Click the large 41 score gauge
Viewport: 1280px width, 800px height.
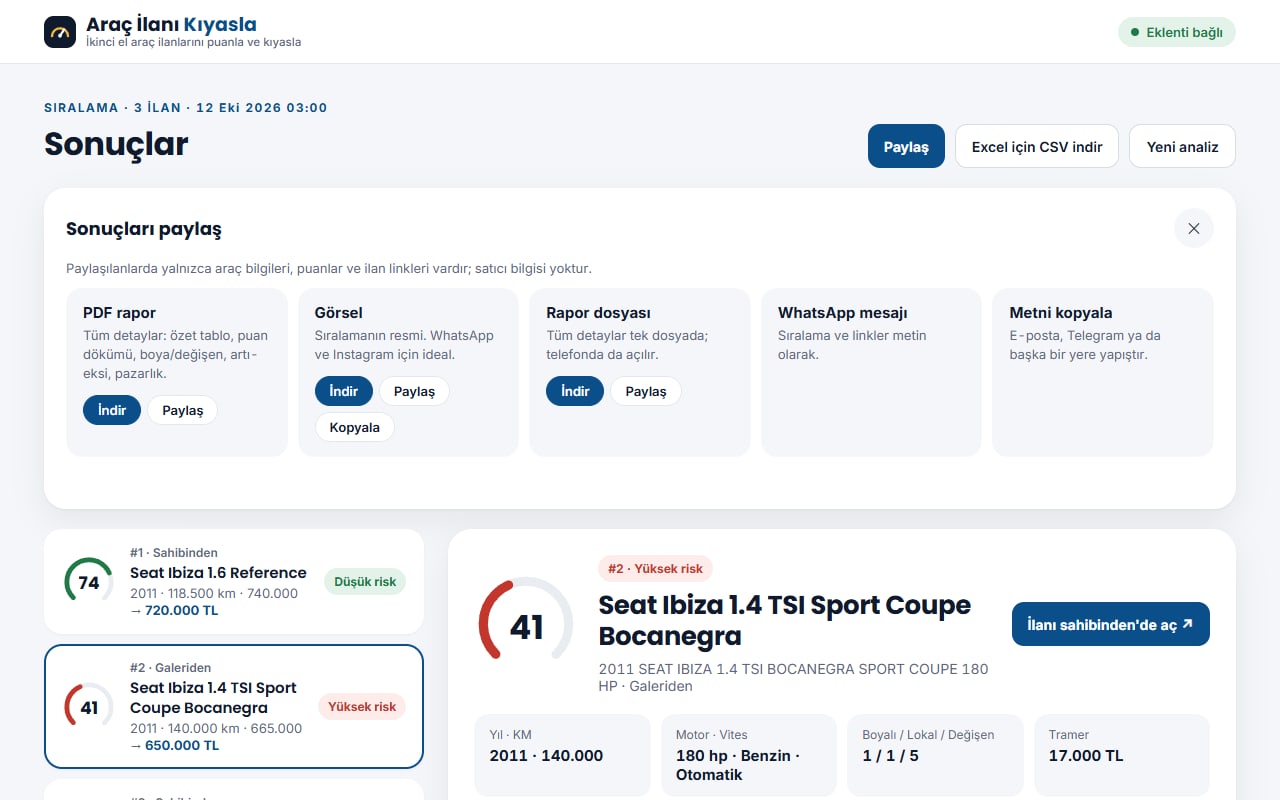point(526,625)
